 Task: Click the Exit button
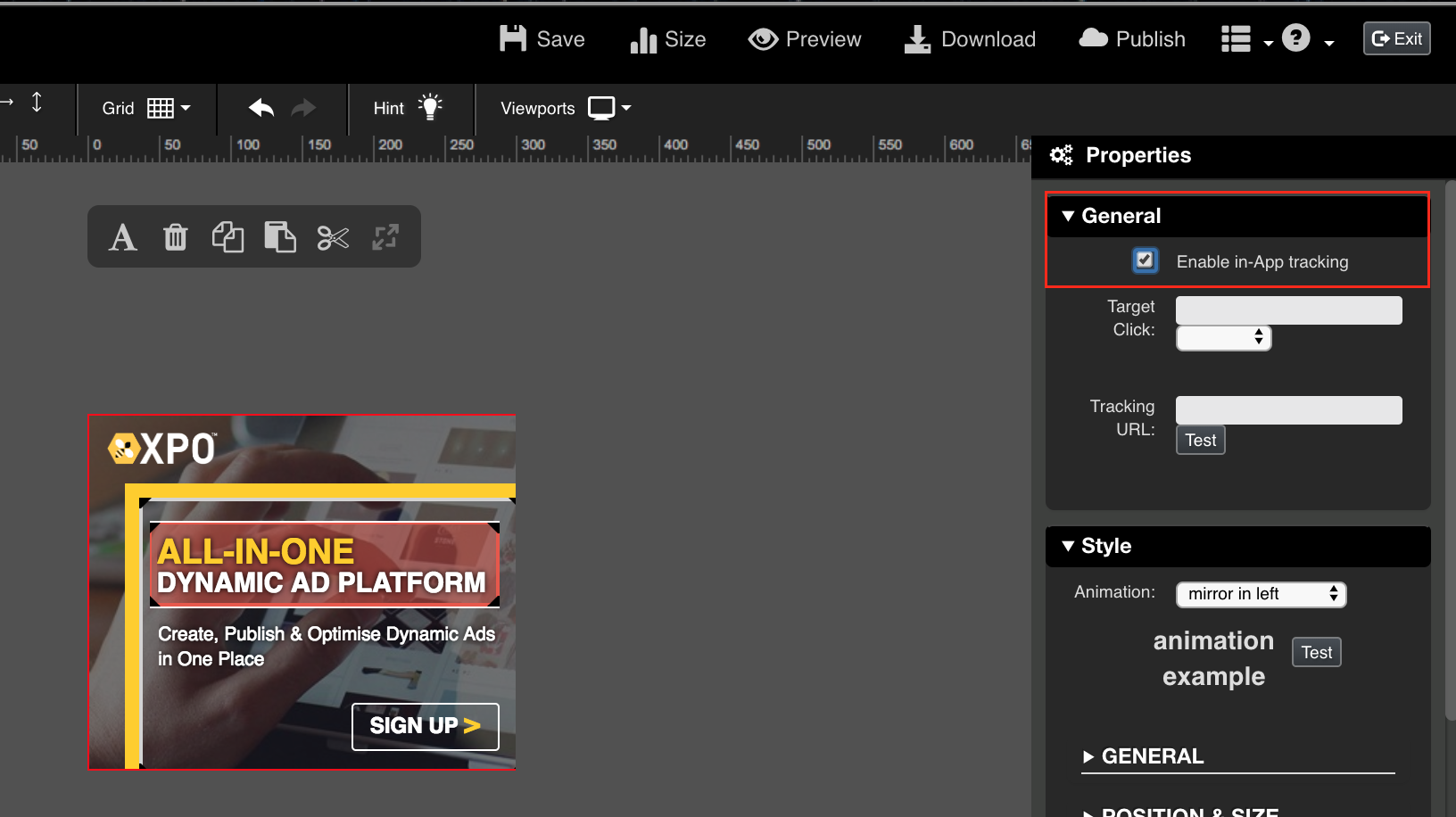[x=1396, y=38]
